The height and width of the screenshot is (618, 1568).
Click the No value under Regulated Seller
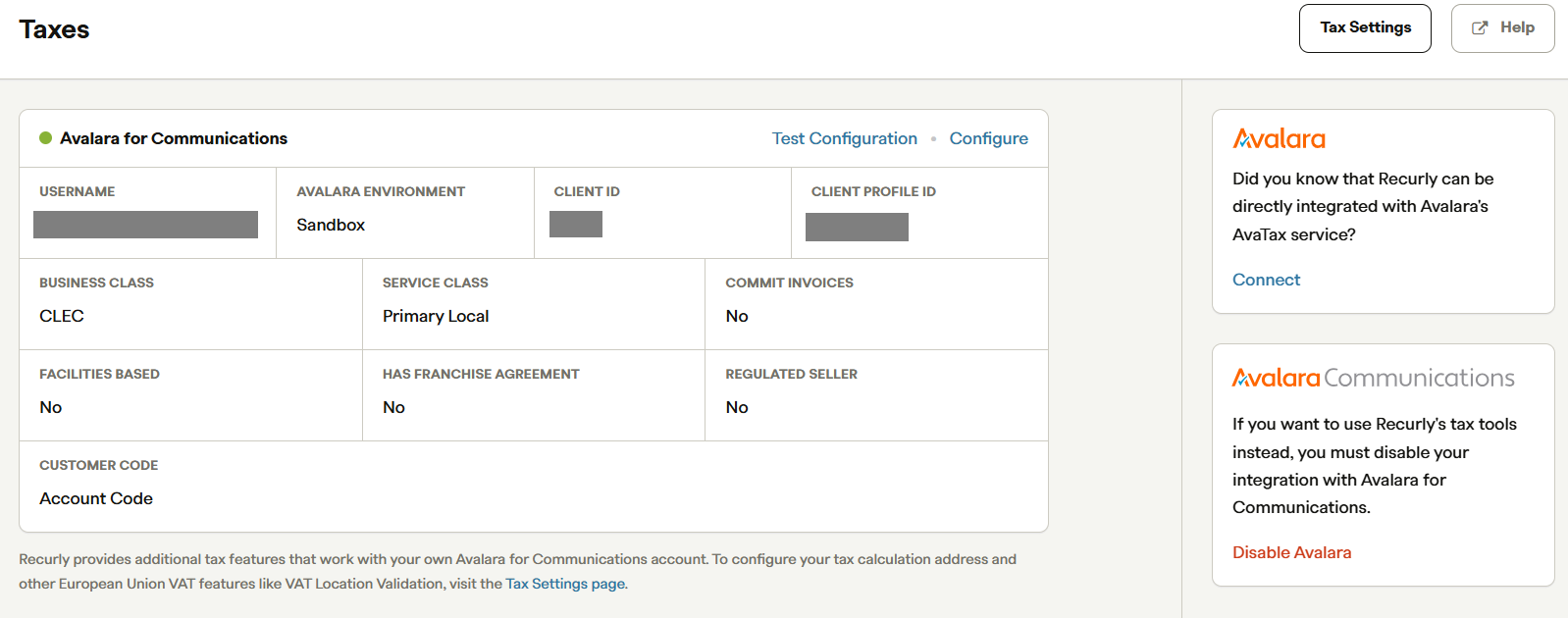[737, 407]
